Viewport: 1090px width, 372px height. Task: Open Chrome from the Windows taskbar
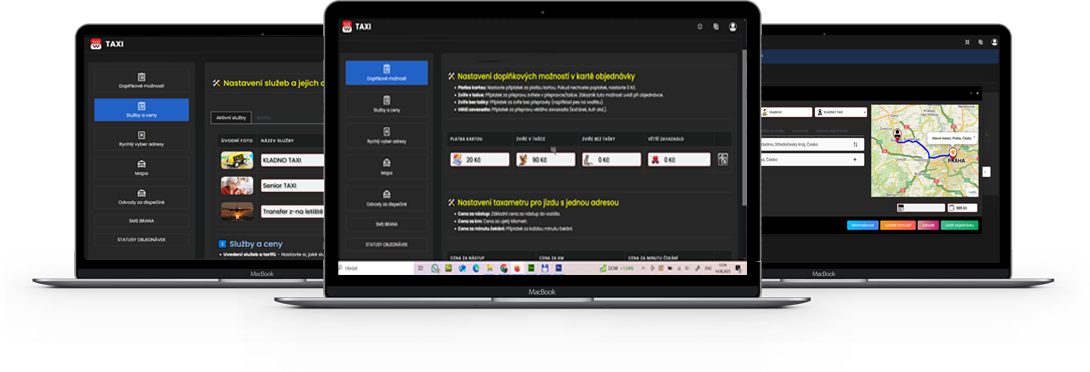[503, 268]
